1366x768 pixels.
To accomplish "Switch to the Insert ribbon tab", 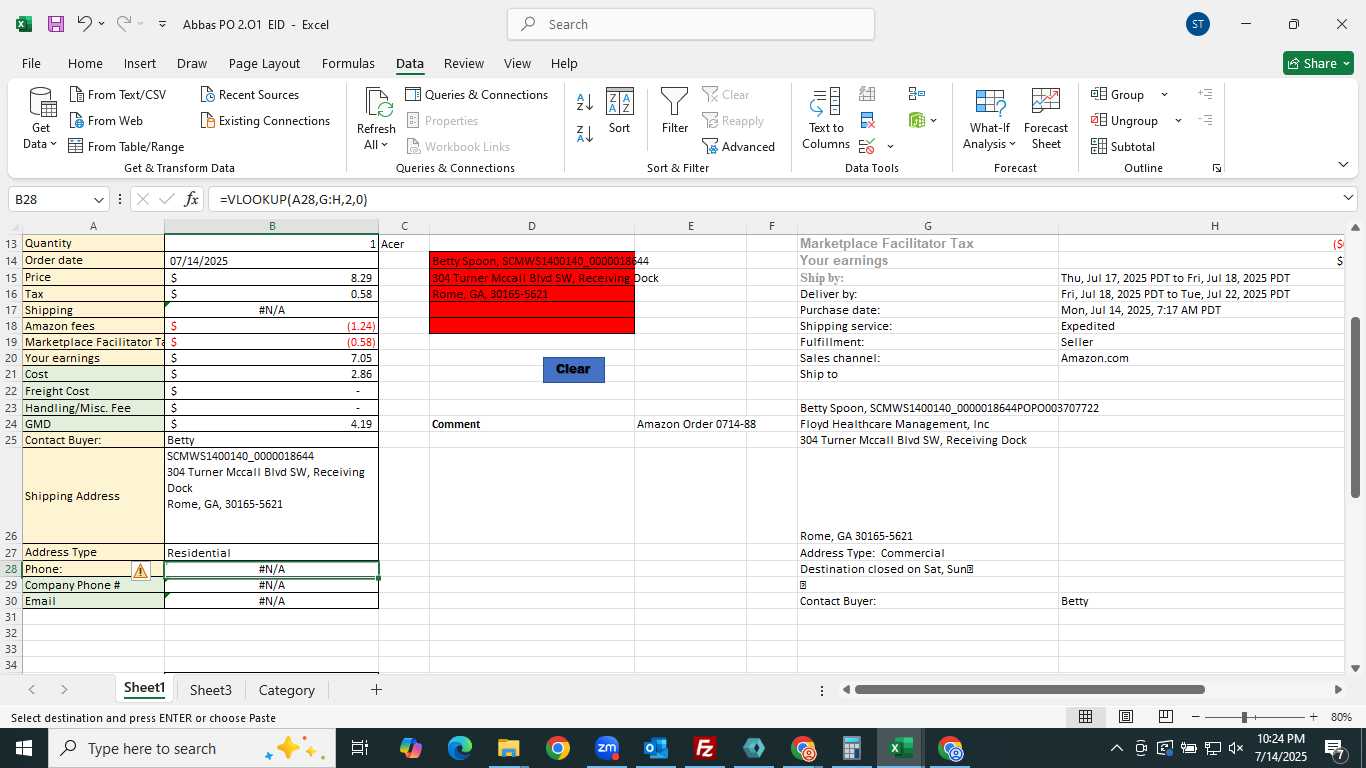I will [x=140, y=63].
